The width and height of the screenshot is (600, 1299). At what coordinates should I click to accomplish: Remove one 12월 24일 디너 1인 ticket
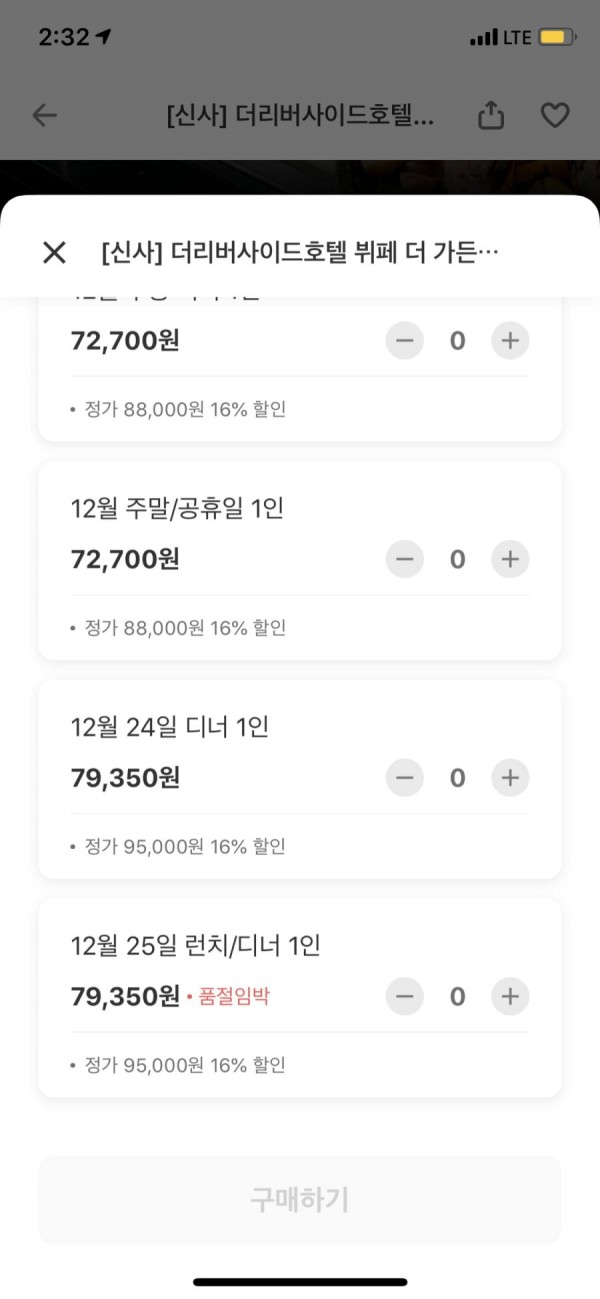click(405, 777)
